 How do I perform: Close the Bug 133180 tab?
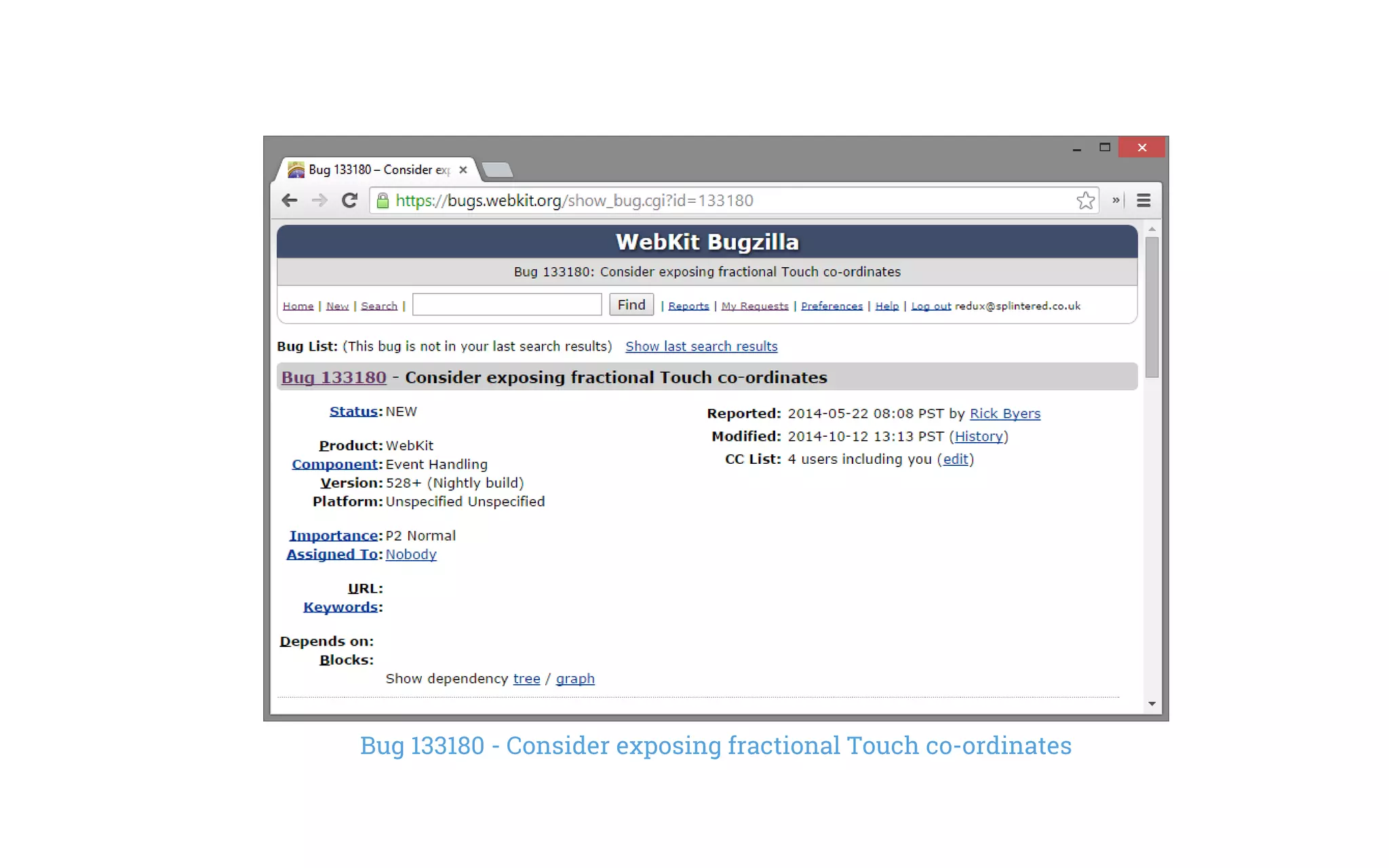click(x=463, y=170)
